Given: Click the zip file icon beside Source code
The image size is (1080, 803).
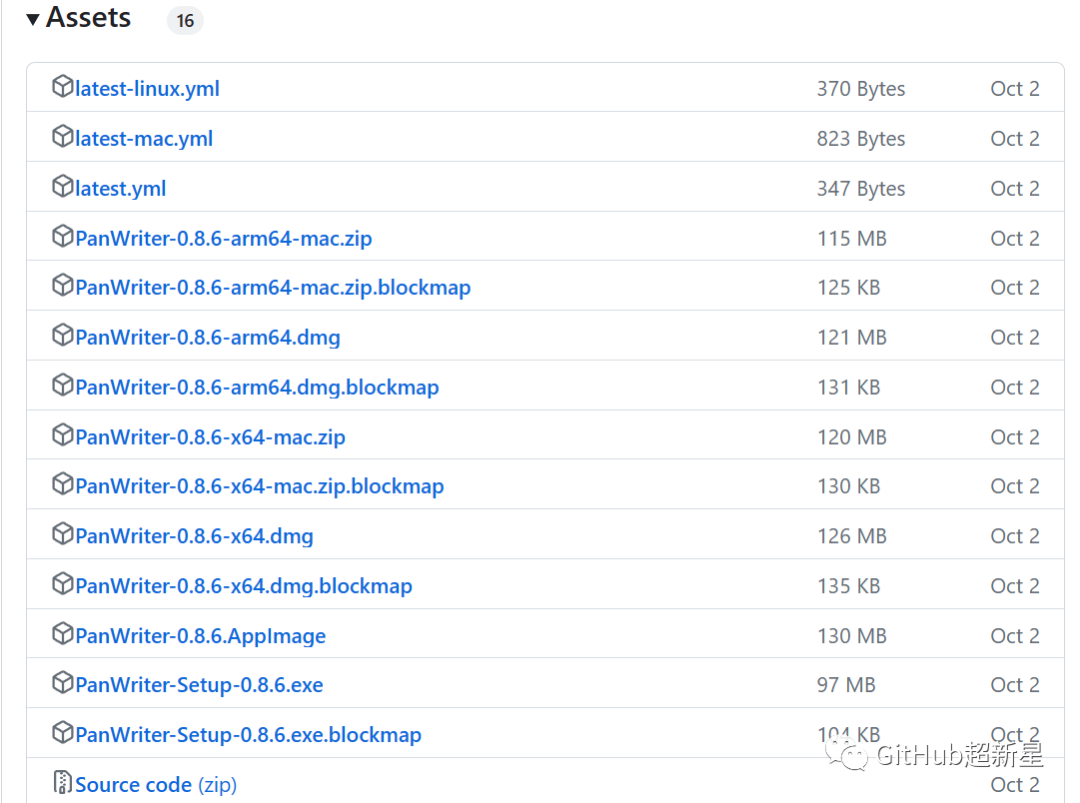Looking at the screenshot, I should click(x=63, y=782).
